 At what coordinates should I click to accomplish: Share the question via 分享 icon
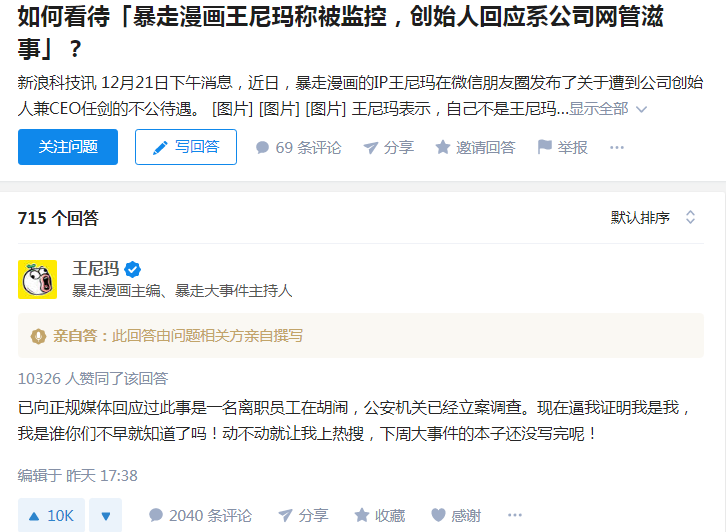[x=371, y=148]
